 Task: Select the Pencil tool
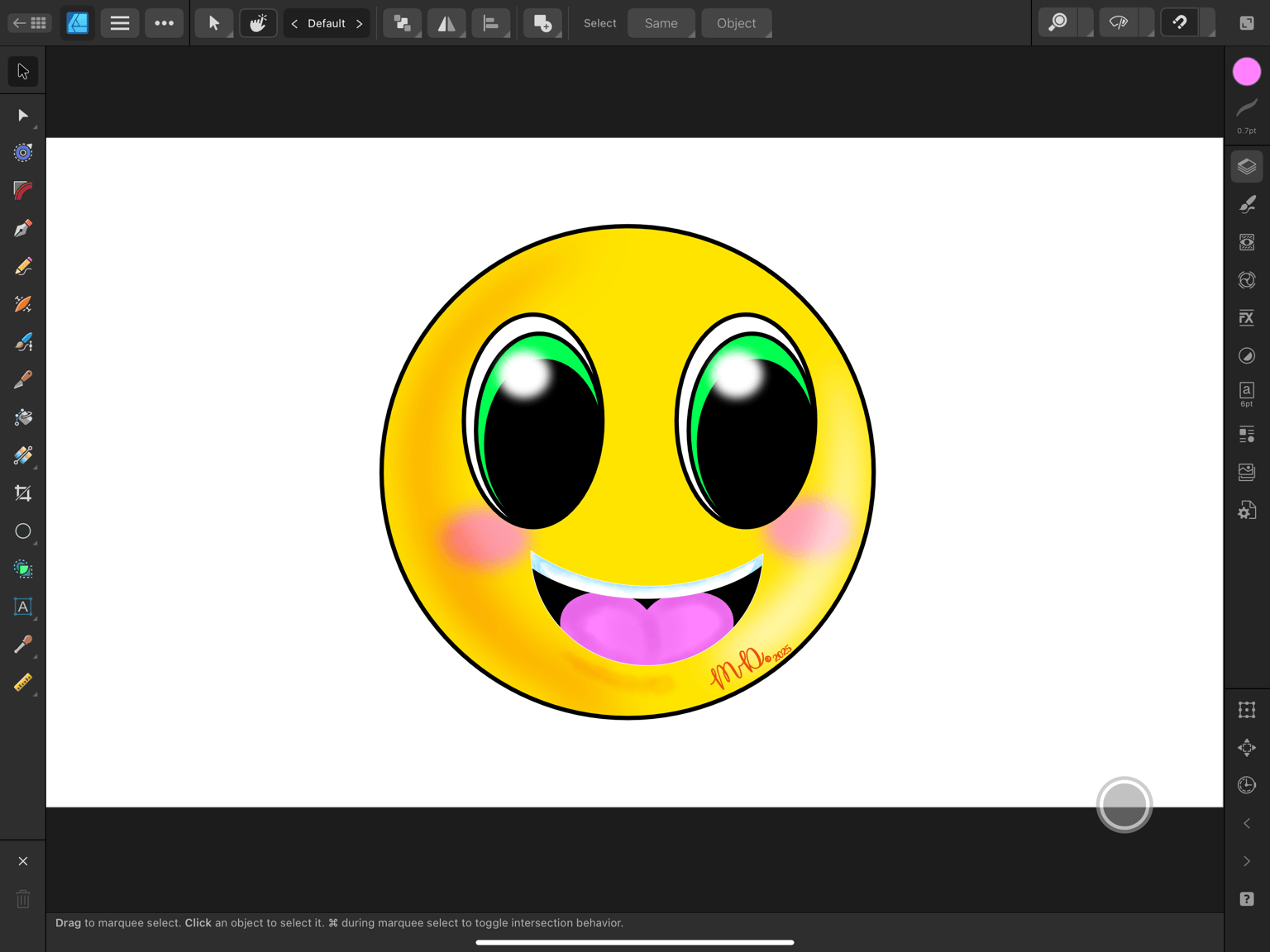(23, 266)
